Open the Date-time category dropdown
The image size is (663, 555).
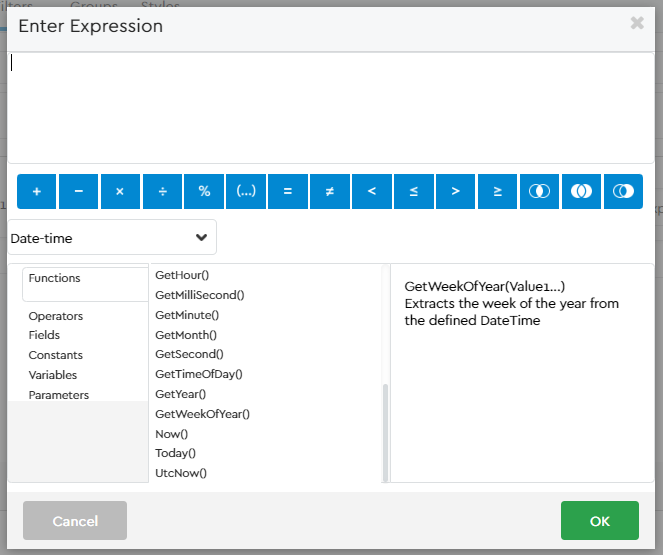tap(112, 238)
